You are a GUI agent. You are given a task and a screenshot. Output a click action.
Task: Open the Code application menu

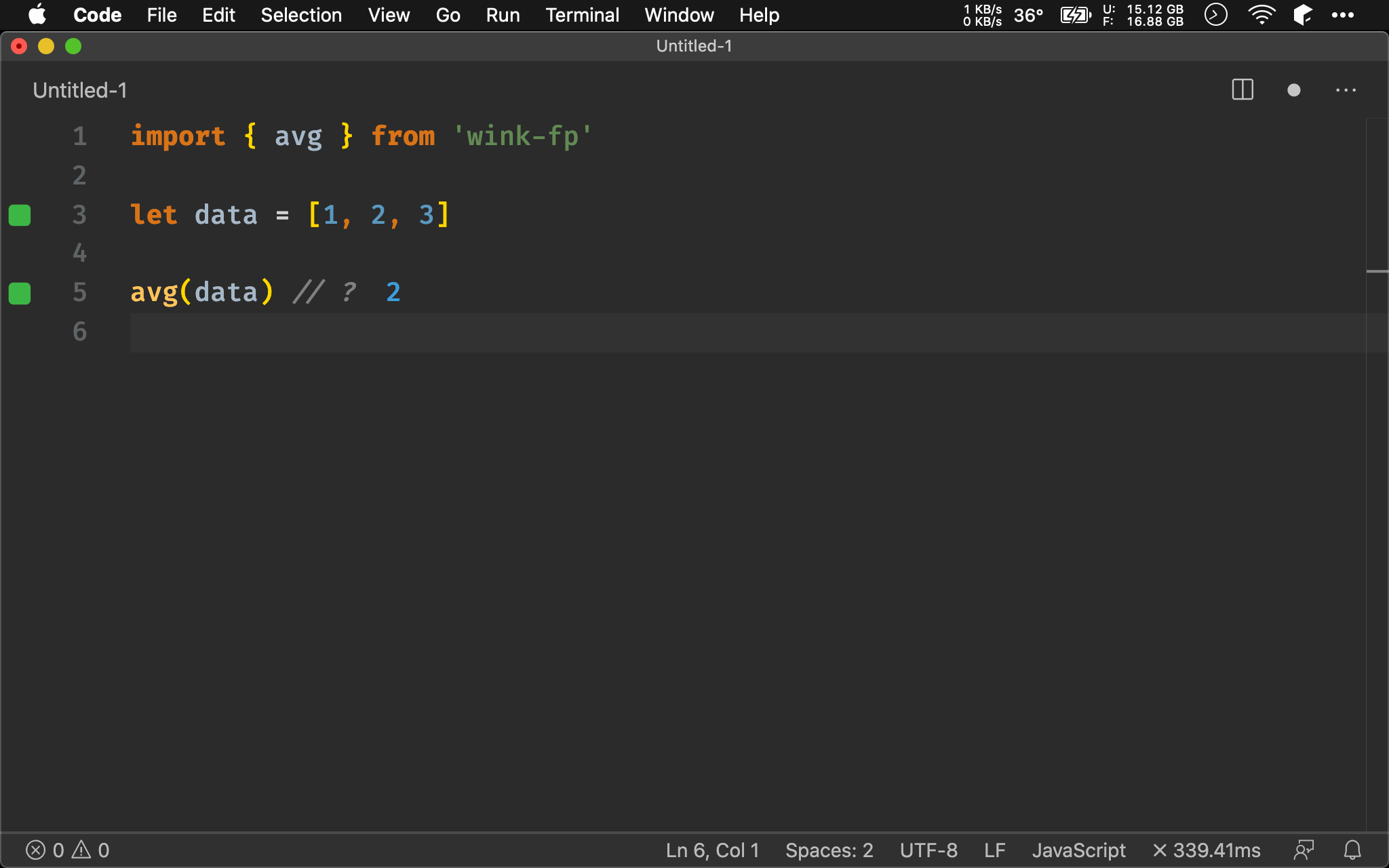pos(97,15)
